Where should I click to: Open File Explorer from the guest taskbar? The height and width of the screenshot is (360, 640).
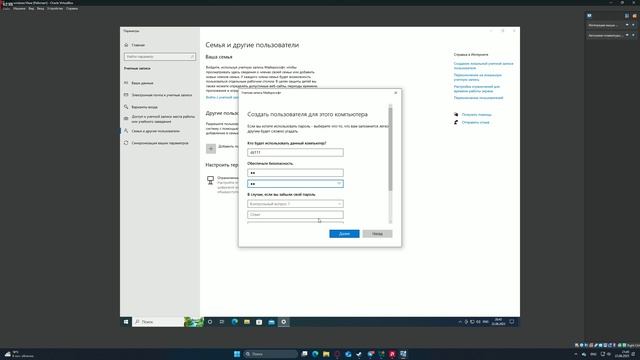click(247, 322)
